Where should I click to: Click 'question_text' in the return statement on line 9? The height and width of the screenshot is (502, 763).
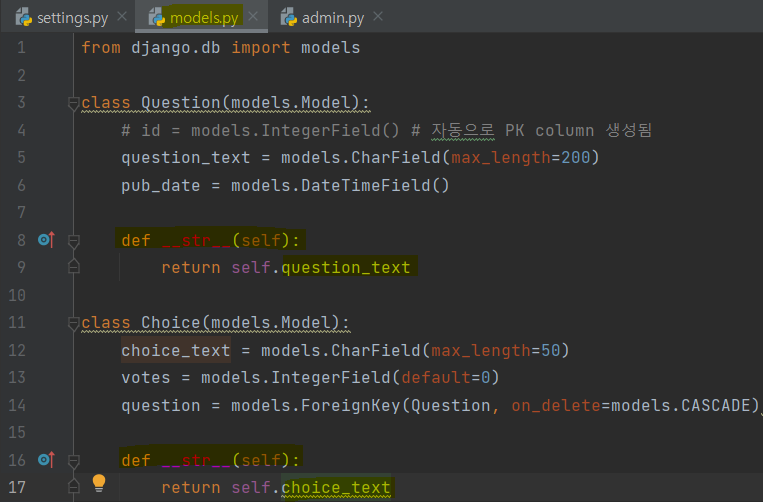point(345,268)
